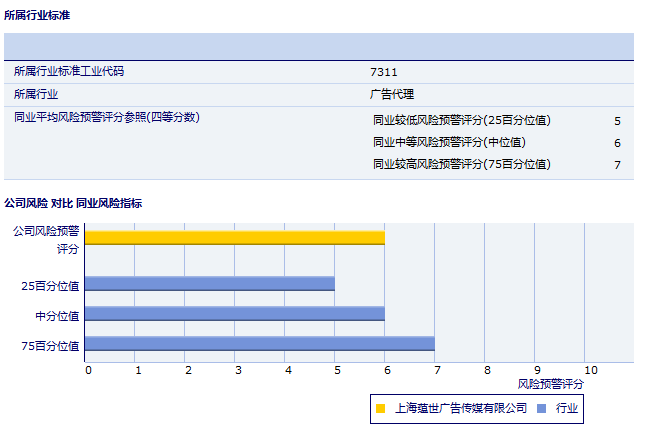Select the 同业较高风险预警评分(75百分位值) row
657x428 pixels.
click(461, 164)
